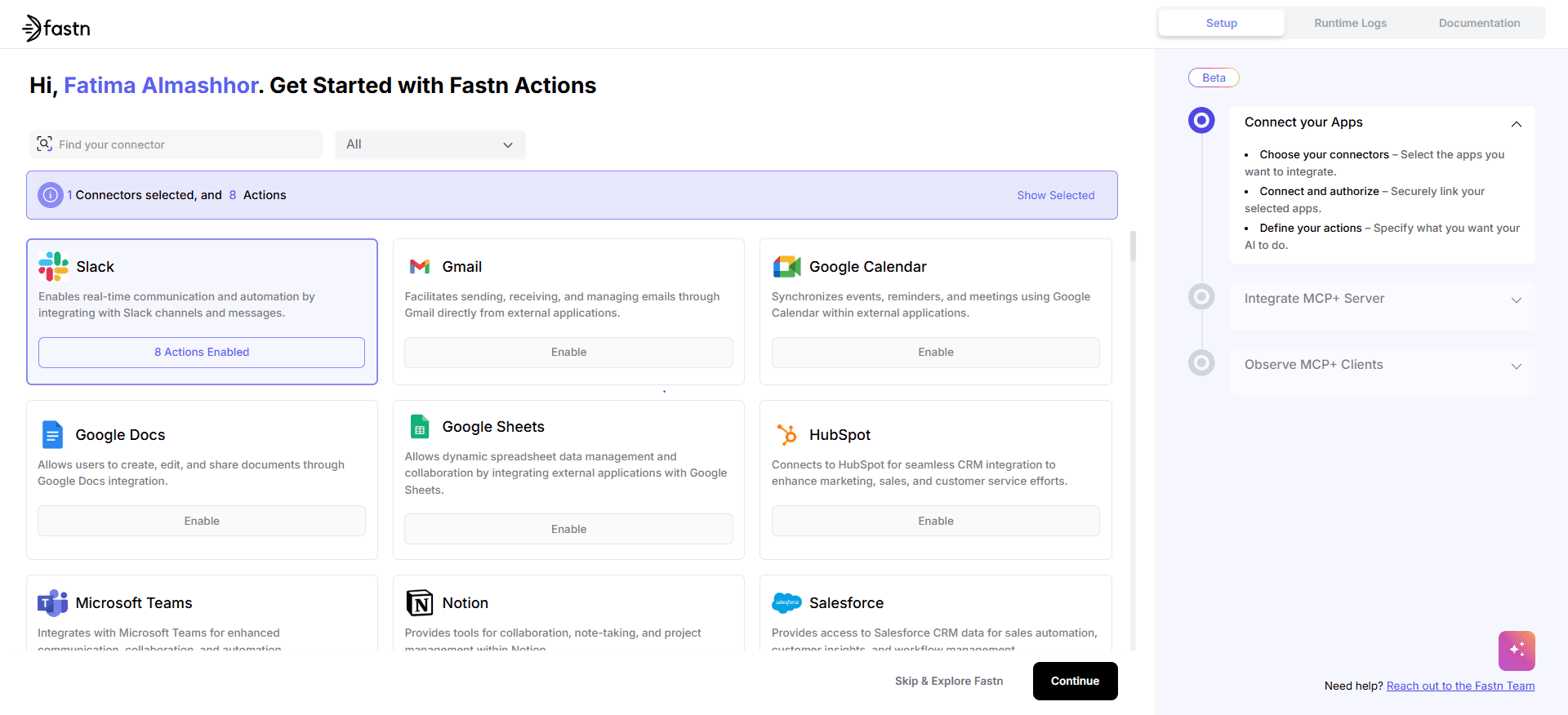
Task: Enable the Google Docs connector
Action: [x=202, y=521]
